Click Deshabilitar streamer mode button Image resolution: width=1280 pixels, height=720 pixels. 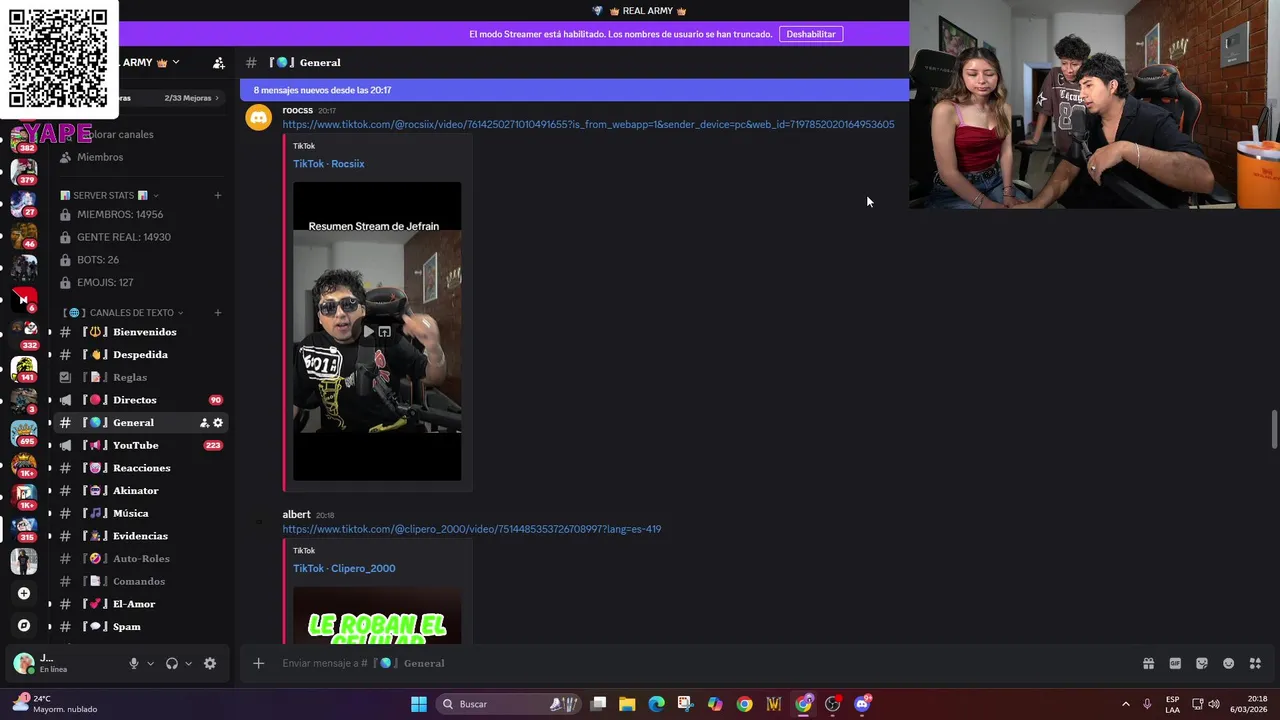coord(811,34)
